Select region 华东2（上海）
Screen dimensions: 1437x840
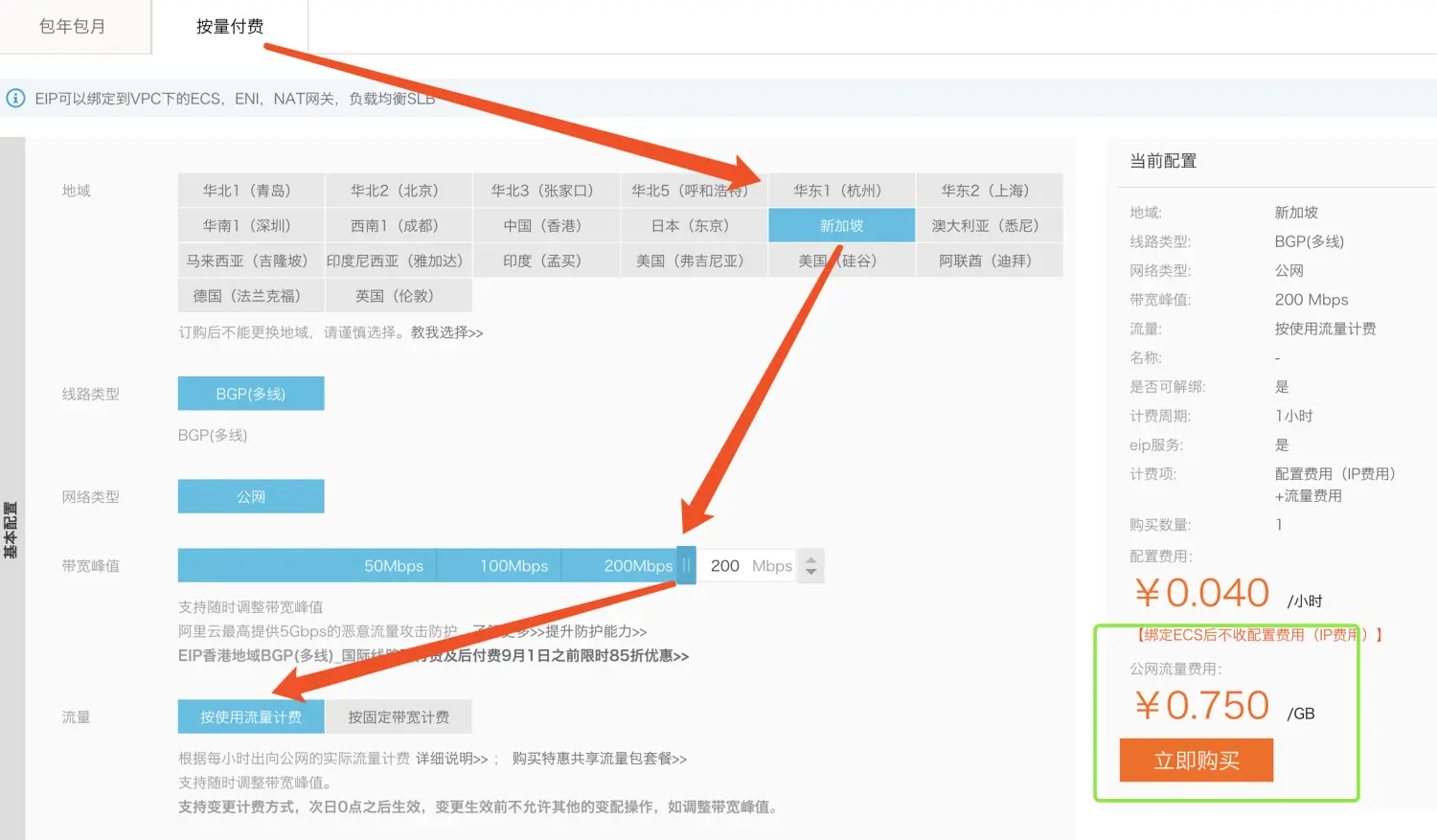pos(989,191)
